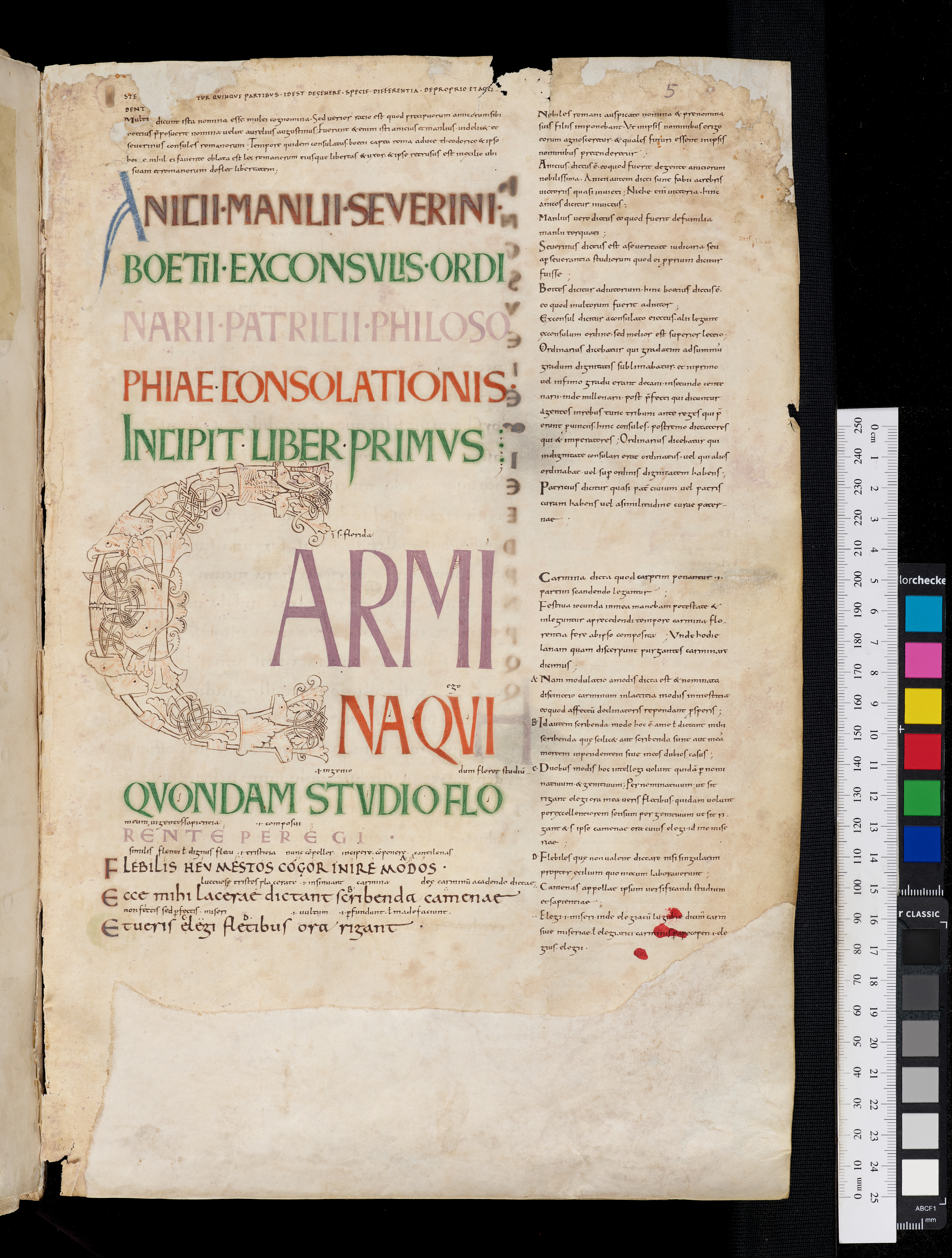Click the green line 'BOETII·EXCONSULIS·ORDI'
Screen dimensions: 952x1258
tap(314, 268)
